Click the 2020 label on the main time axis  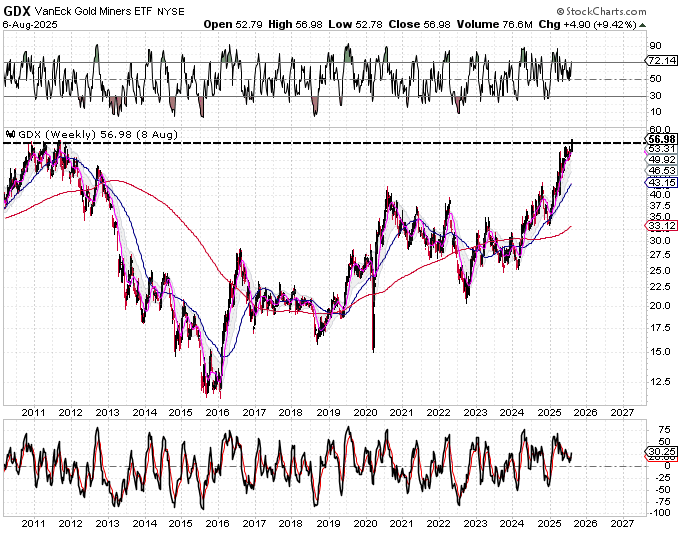coord(365,412)
